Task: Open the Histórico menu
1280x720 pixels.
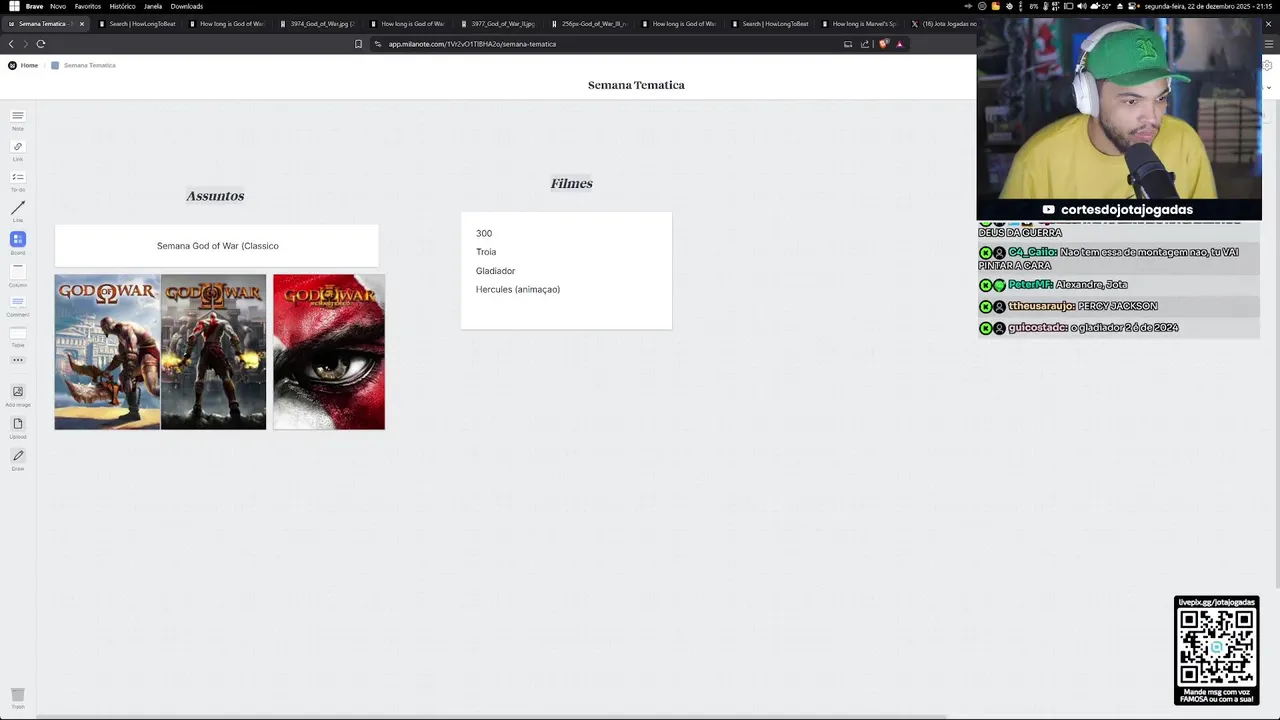Action: tap(122, 6)
